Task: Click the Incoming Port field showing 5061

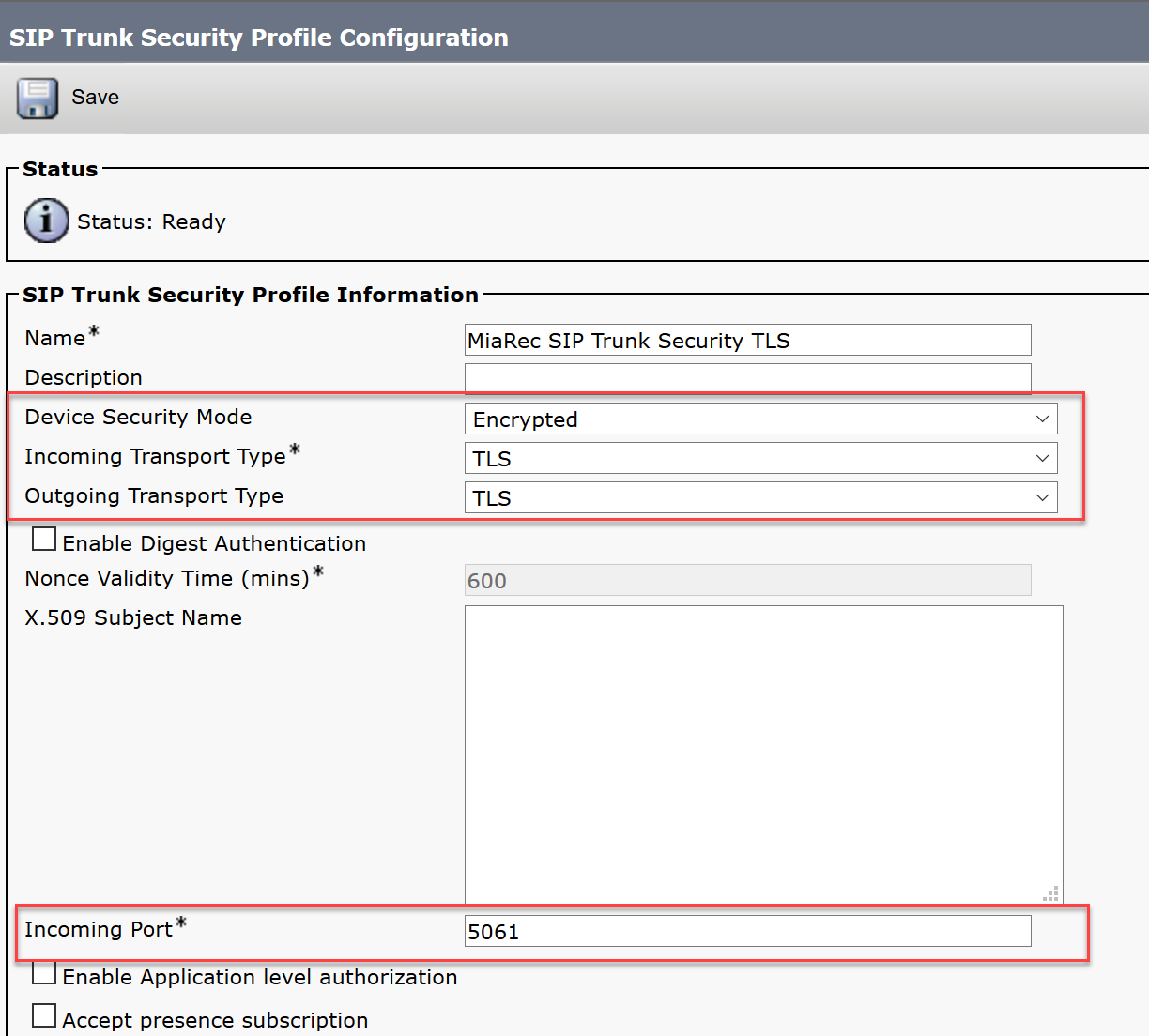Action: [x=748, y=931]
